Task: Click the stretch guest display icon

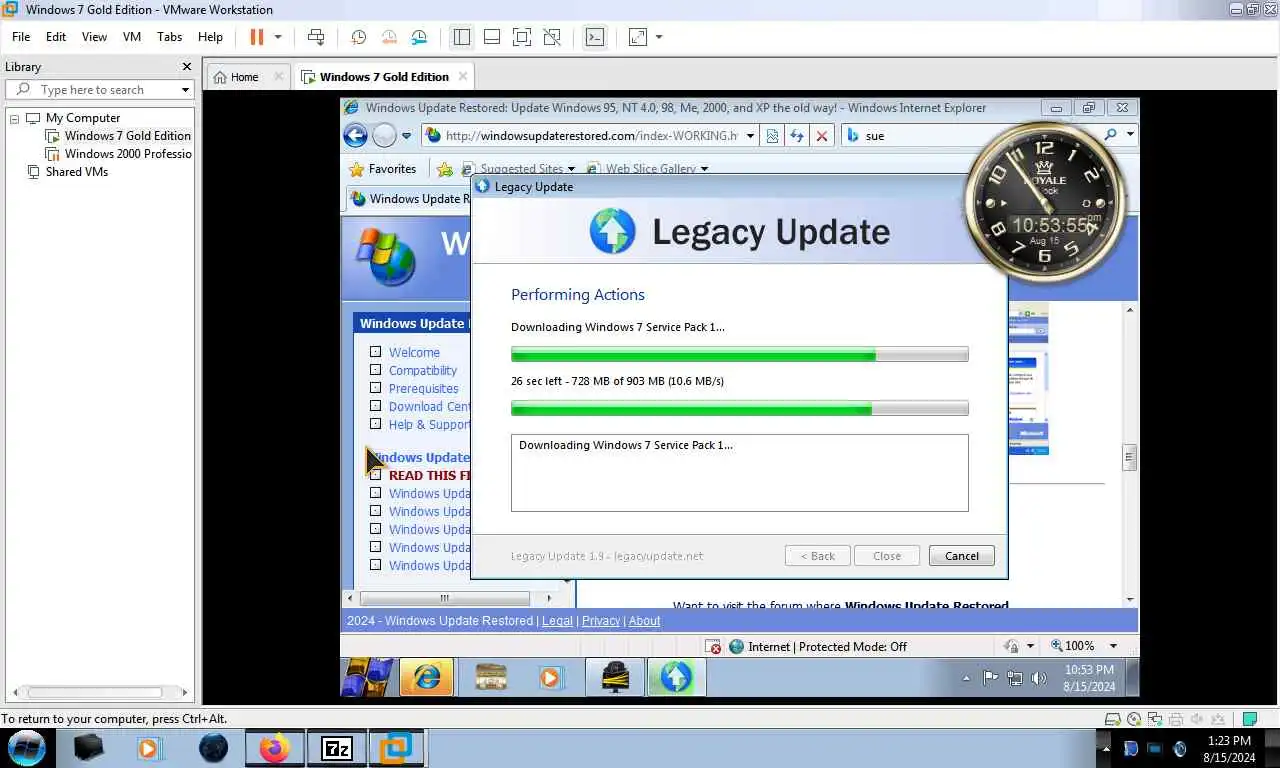Action: [x=637, y=37]
